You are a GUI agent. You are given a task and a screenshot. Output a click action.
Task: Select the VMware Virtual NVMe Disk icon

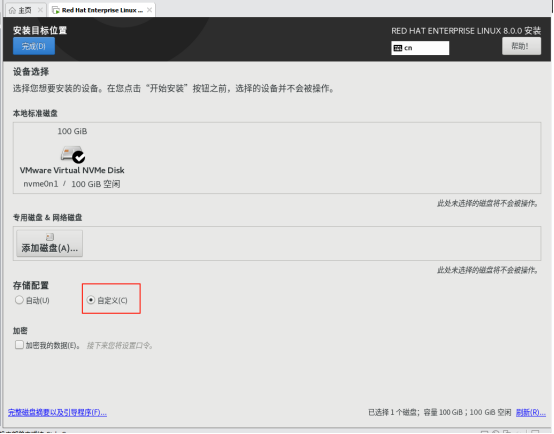coord(73,154)
